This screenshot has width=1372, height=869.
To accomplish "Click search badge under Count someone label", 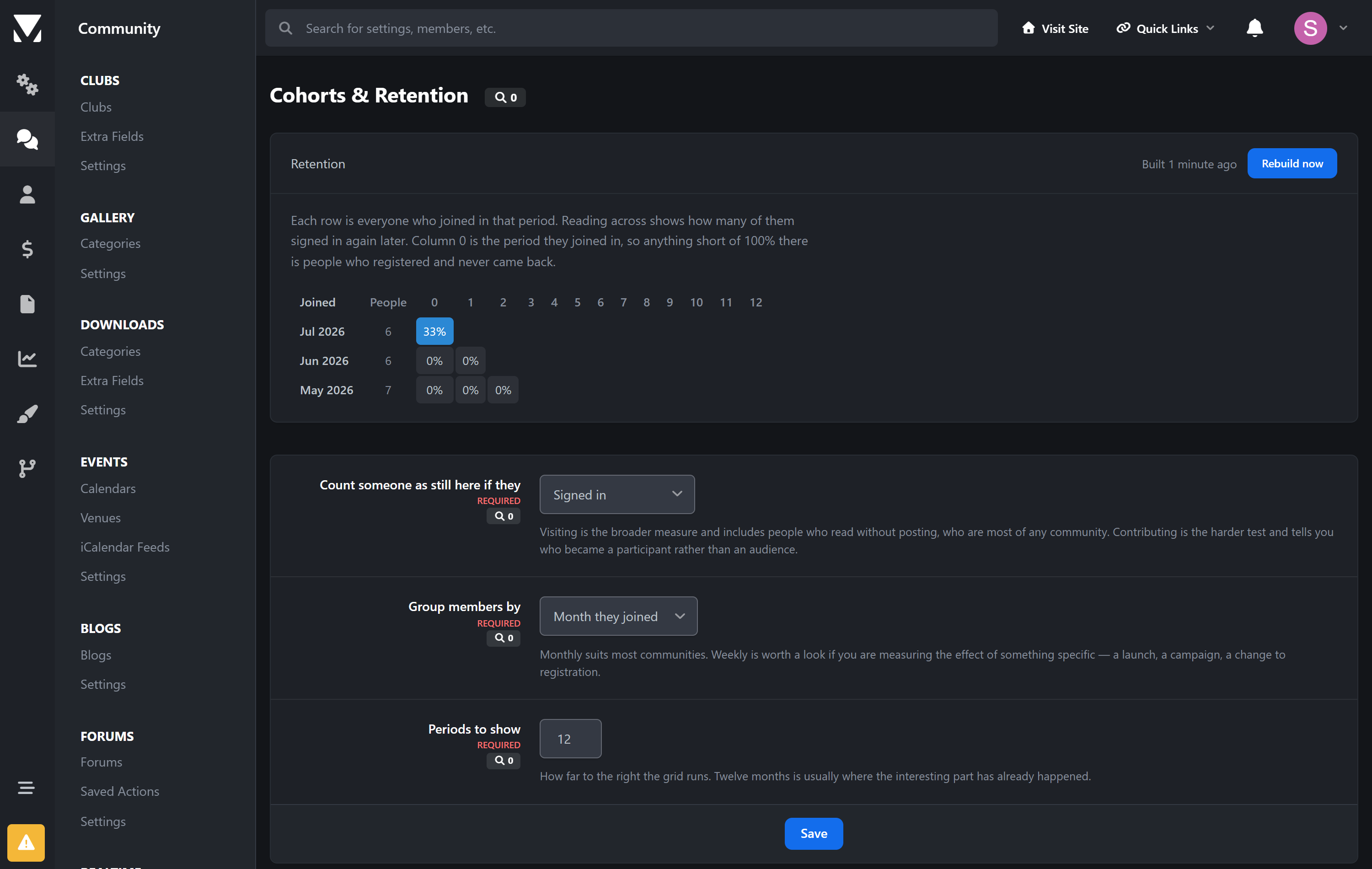I will coord(504,516).
